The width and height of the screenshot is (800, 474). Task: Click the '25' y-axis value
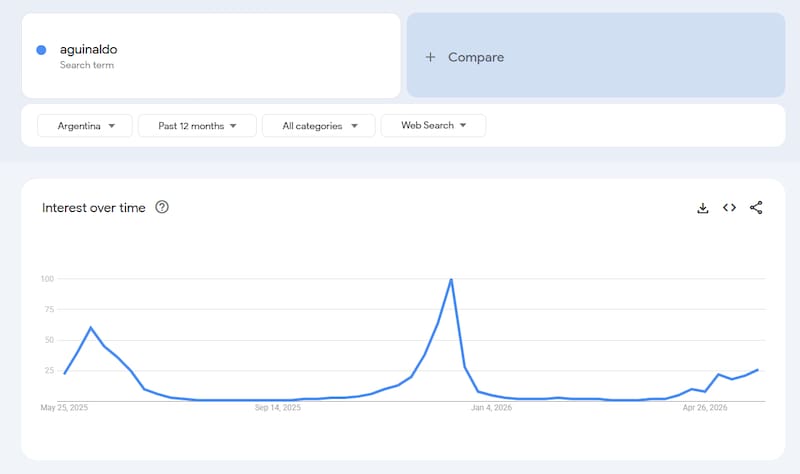coord(49,370)
